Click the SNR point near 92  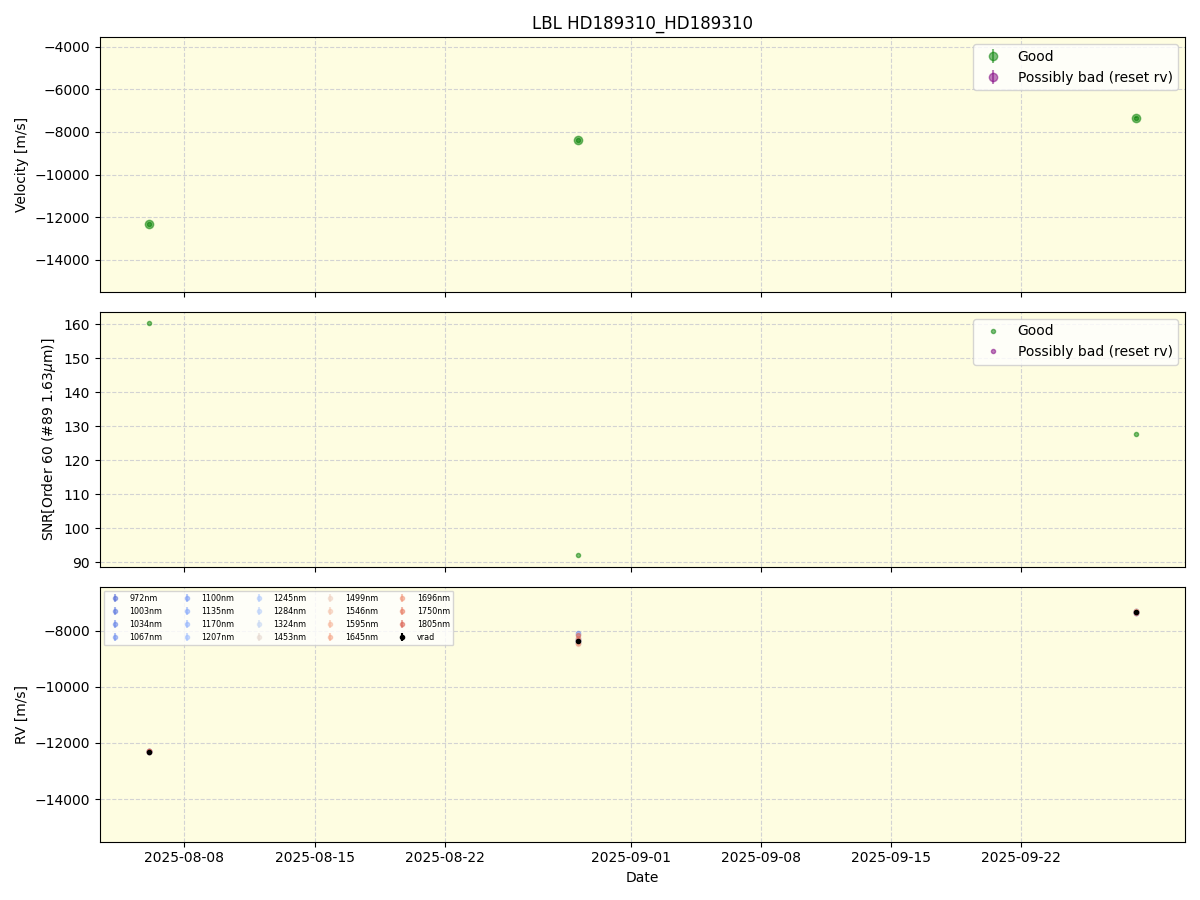tap(578, 555)
